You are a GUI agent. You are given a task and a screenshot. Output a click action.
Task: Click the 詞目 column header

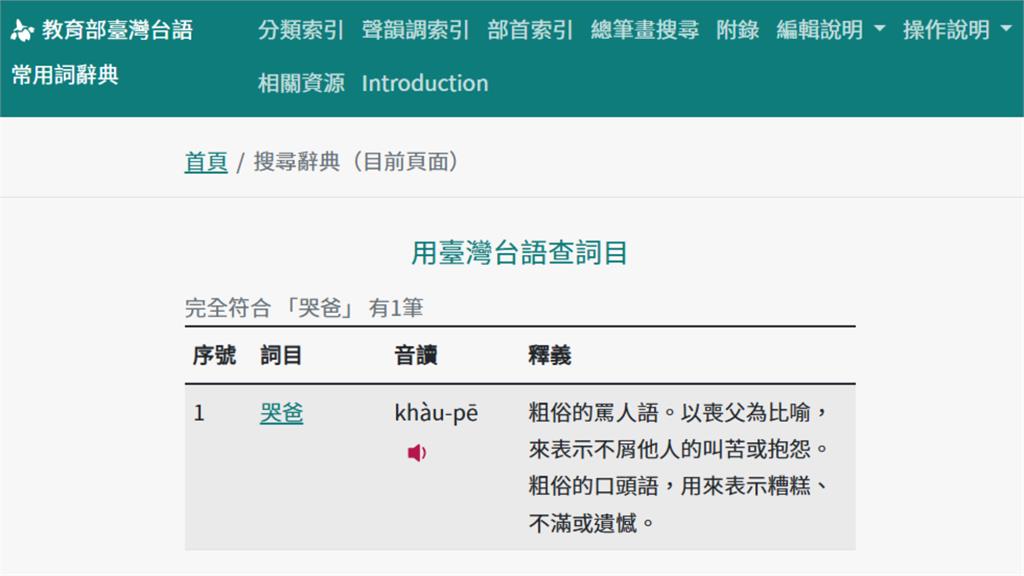tap(281, 355)
